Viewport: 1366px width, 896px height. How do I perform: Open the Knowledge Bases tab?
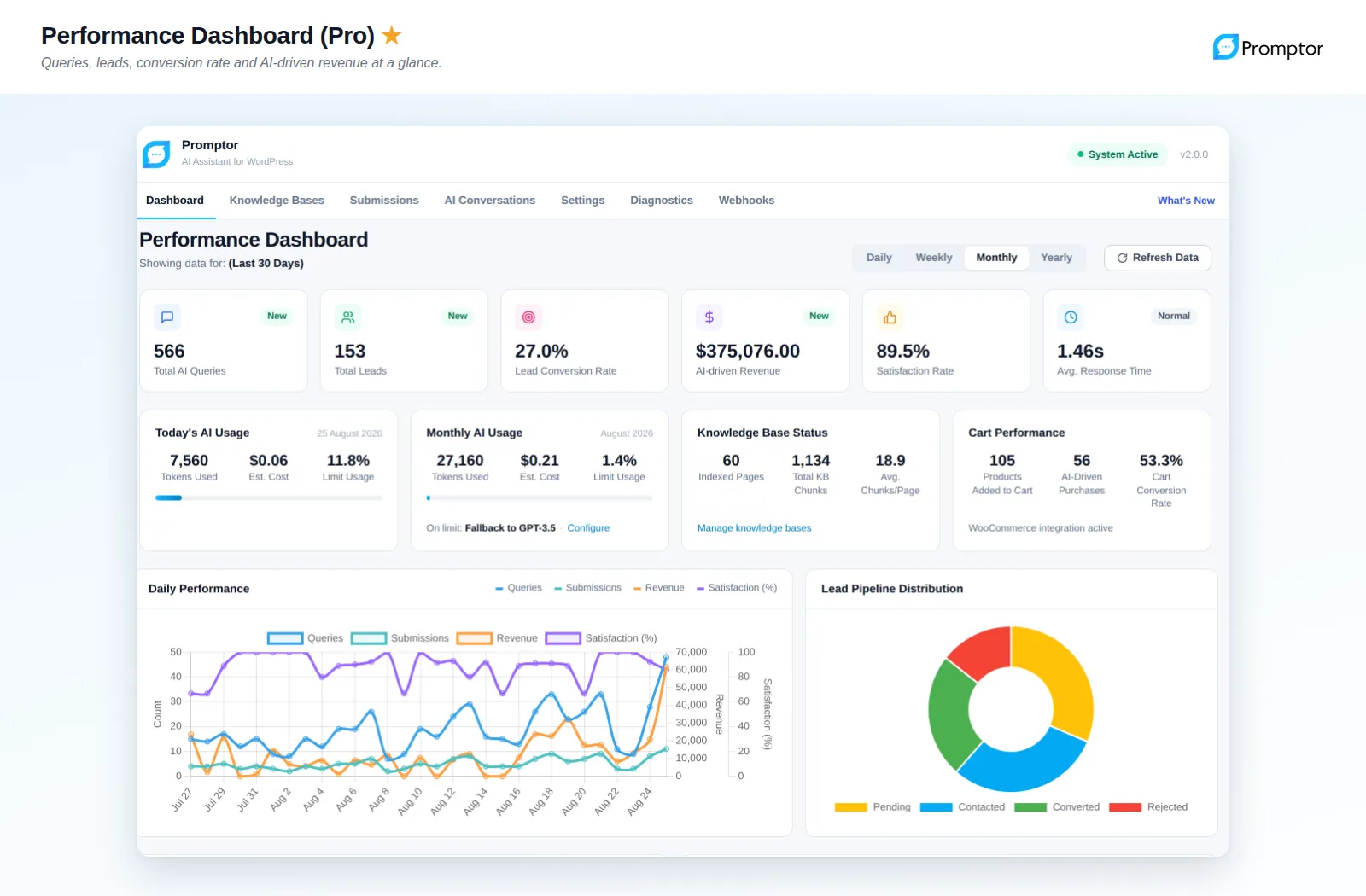coord(277,201)
